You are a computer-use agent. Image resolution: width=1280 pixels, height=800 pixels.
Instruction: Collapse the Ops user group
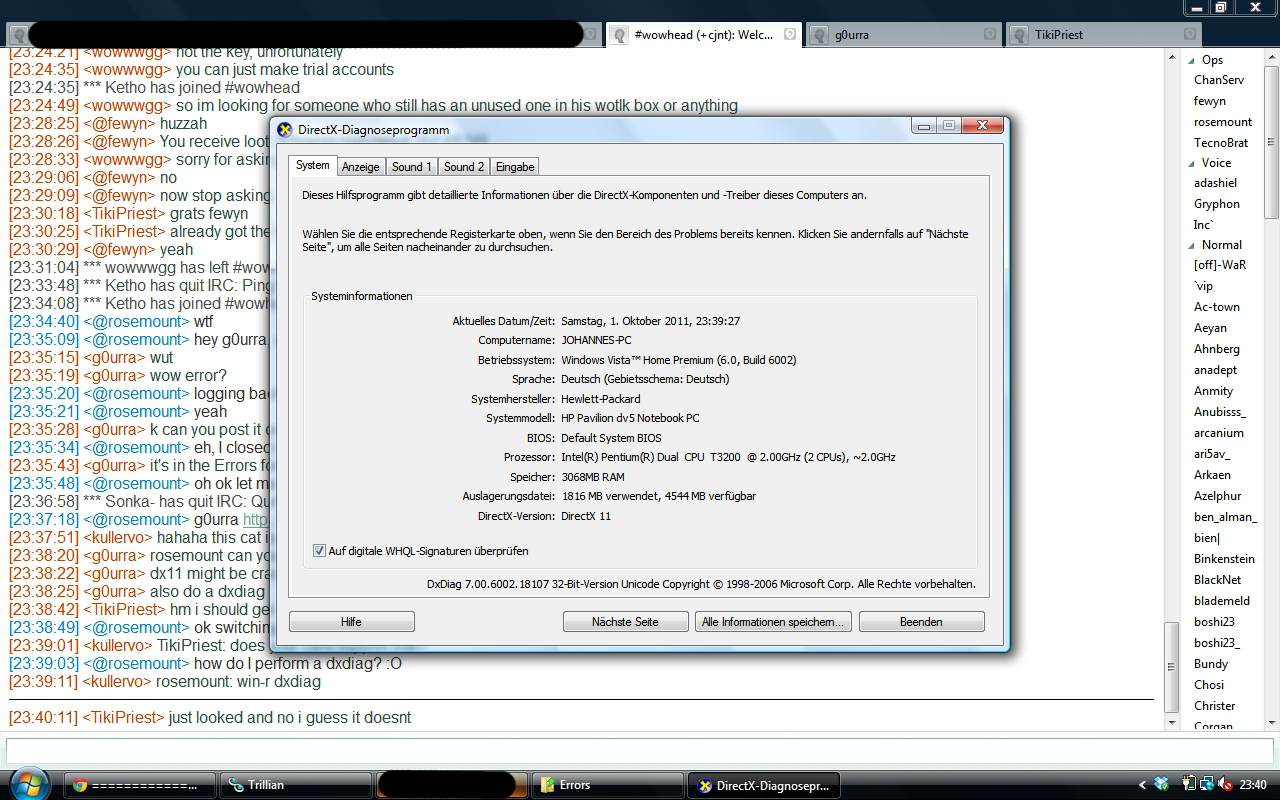1191,60
